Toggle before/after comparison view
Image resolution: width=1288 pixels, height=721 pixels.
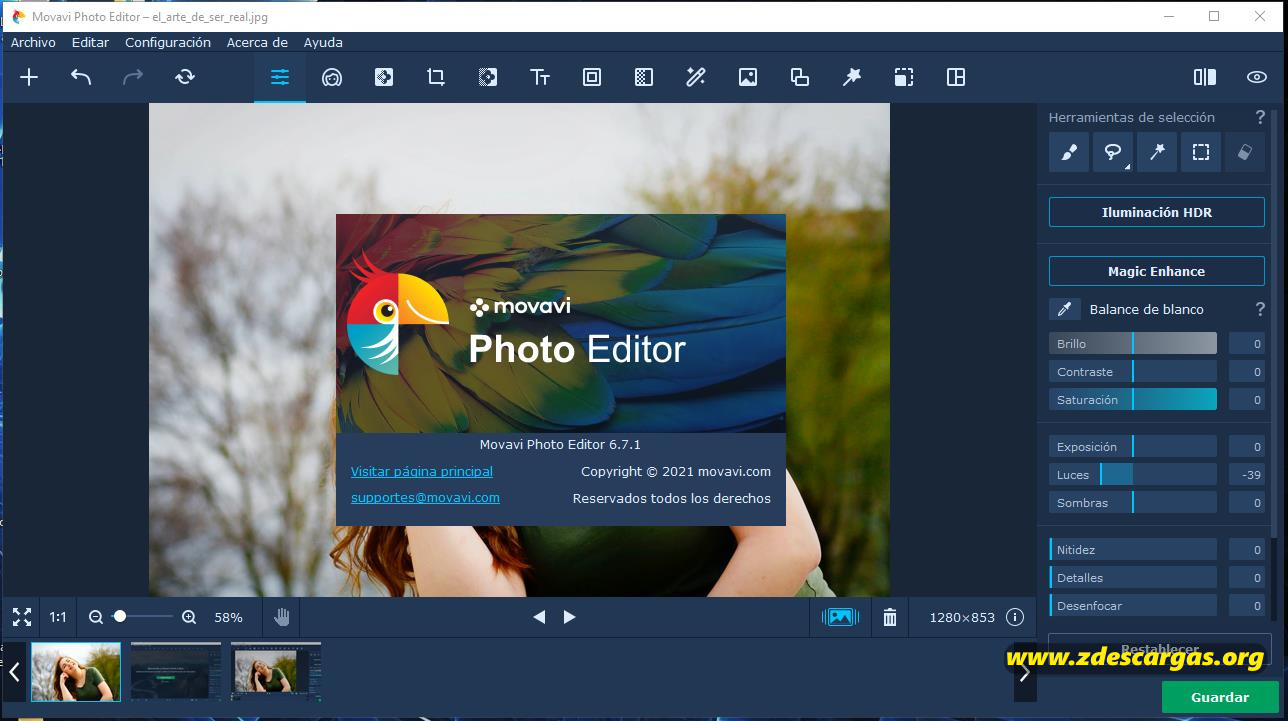[1205, 77]
